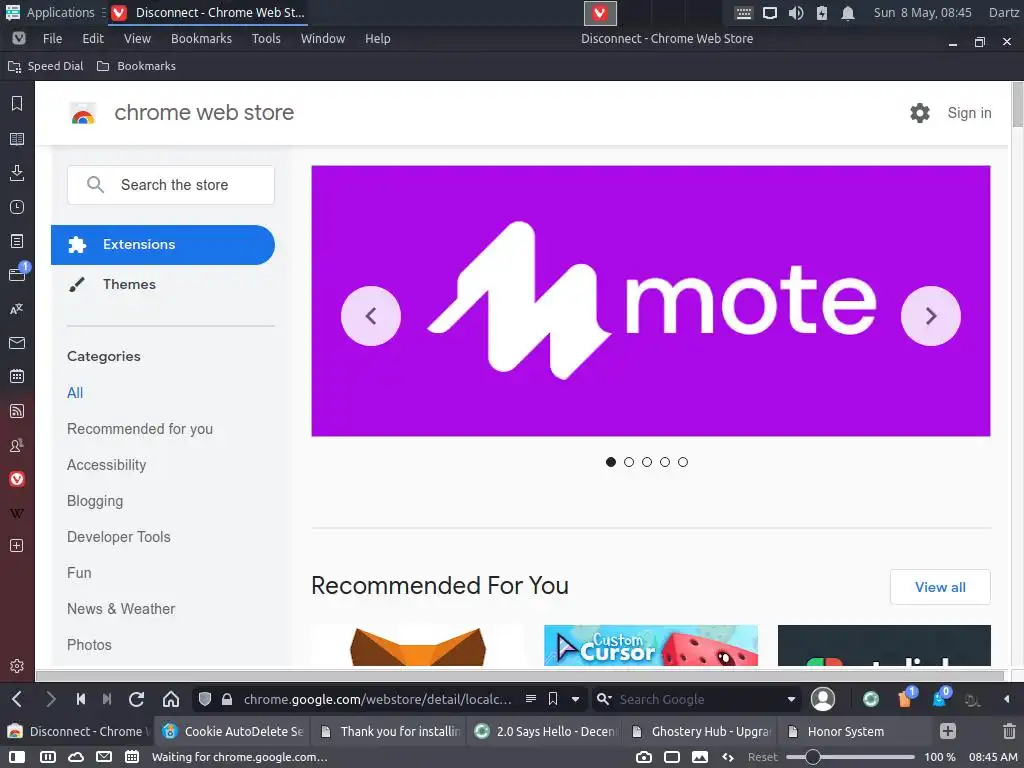
Task: Select the fourth carousel dot
Action: (665, 462)
